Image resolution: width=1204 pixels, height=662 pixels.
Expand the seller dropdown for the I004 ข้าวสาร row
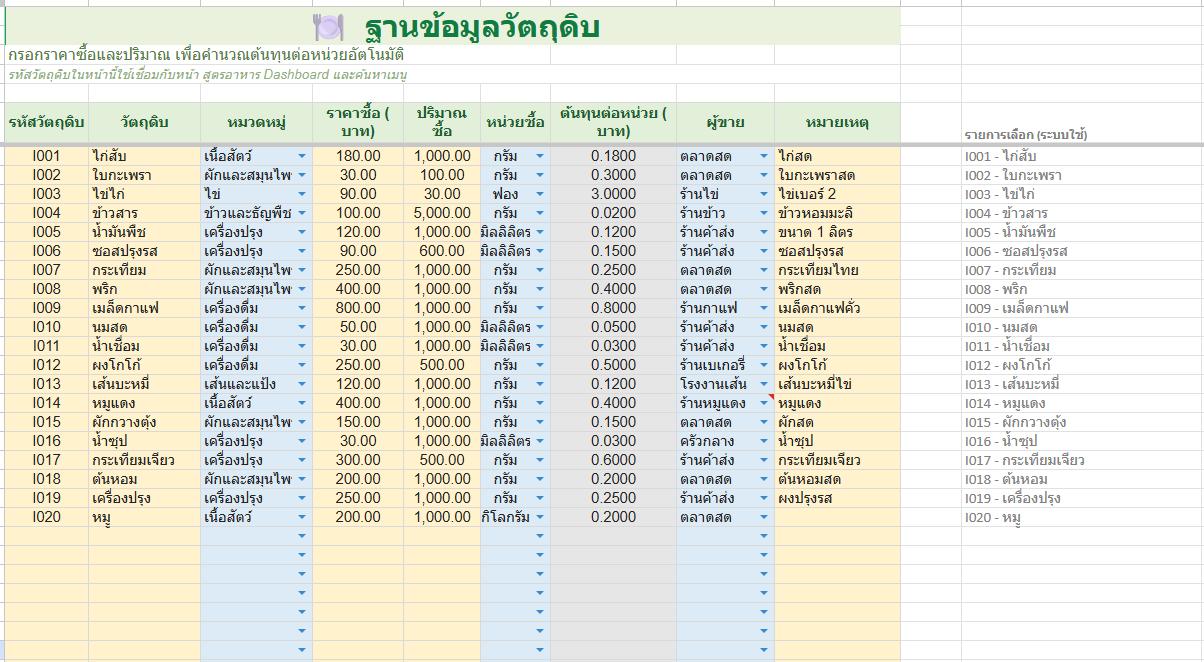pos(764,213)
